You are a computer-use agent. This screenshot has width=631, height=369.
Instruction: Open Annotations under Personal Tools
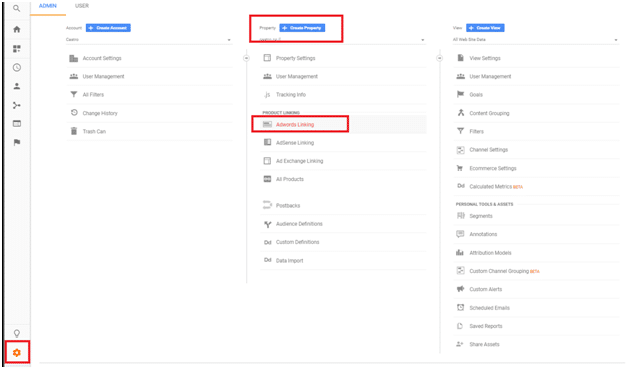coord(536,234)
